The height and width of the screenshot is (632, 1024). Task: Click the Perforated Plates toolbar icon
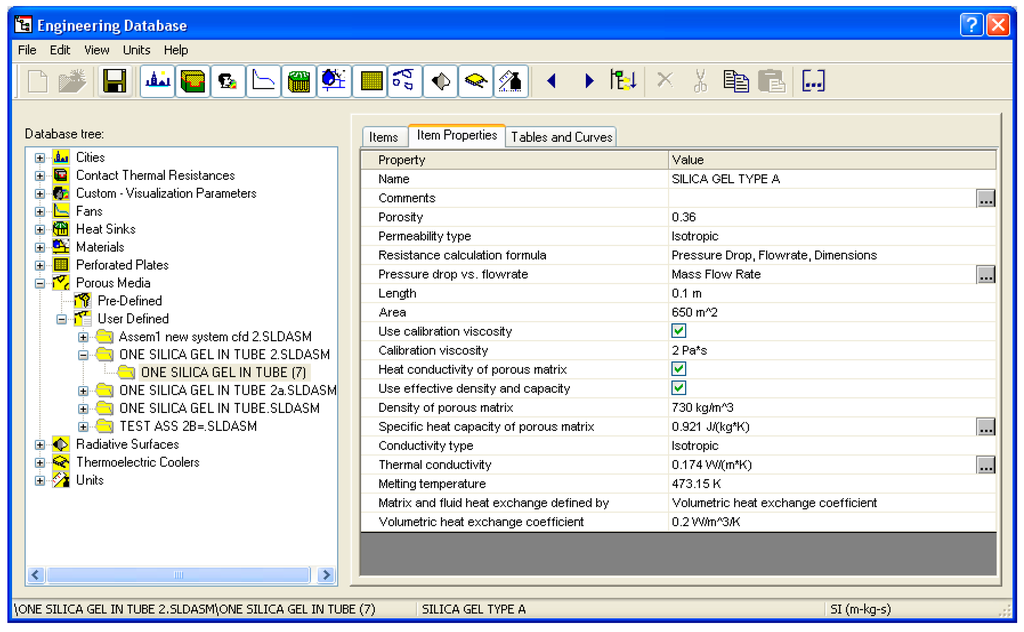coord(370,81)
